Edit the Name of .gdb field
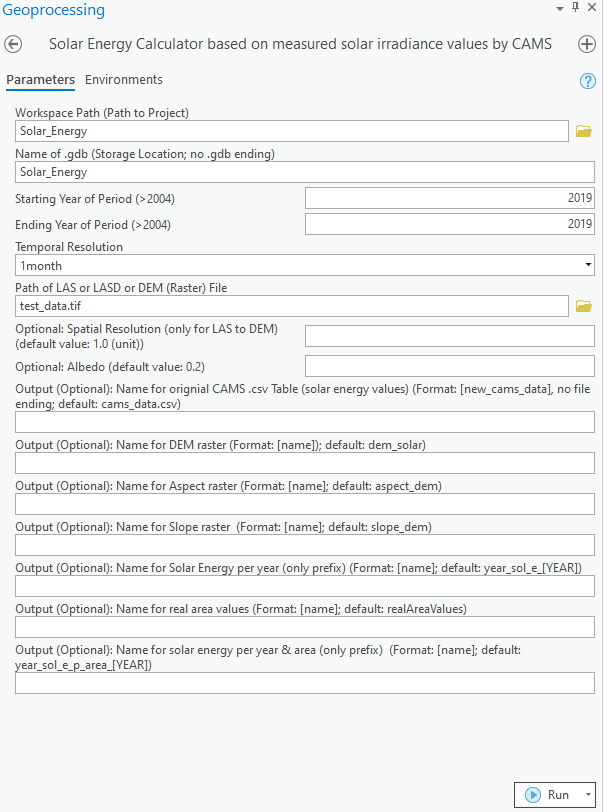The height and width of the screenshot is (812, 604). [300, 172]
